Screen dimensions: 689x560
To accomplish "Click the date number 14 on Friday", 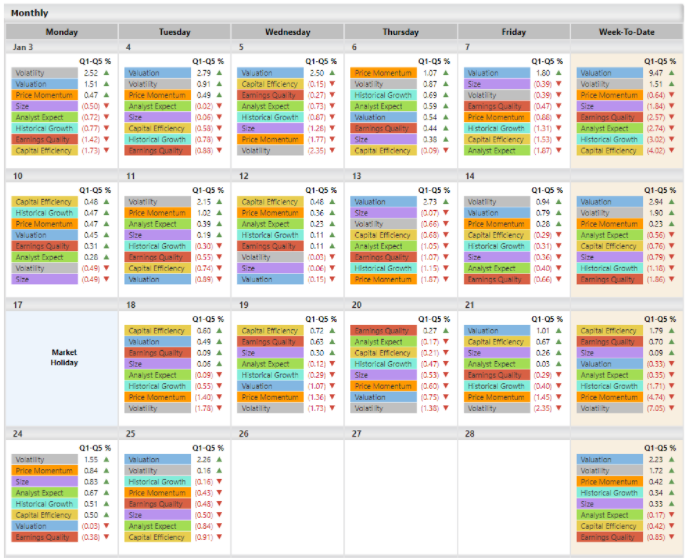I will [469, 176].
